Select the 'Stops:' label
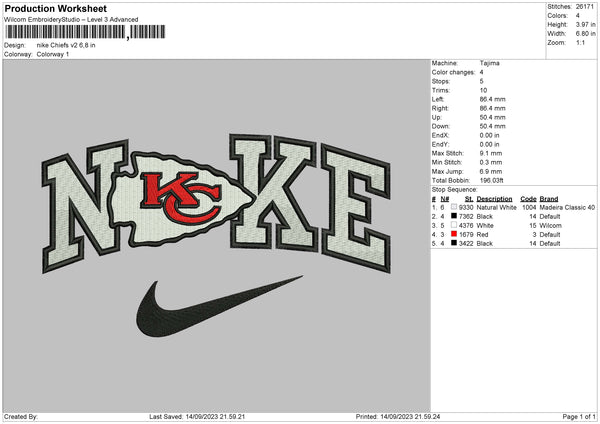Image resolution: width=600 pixels, height=424 pixels. [440, 81]
